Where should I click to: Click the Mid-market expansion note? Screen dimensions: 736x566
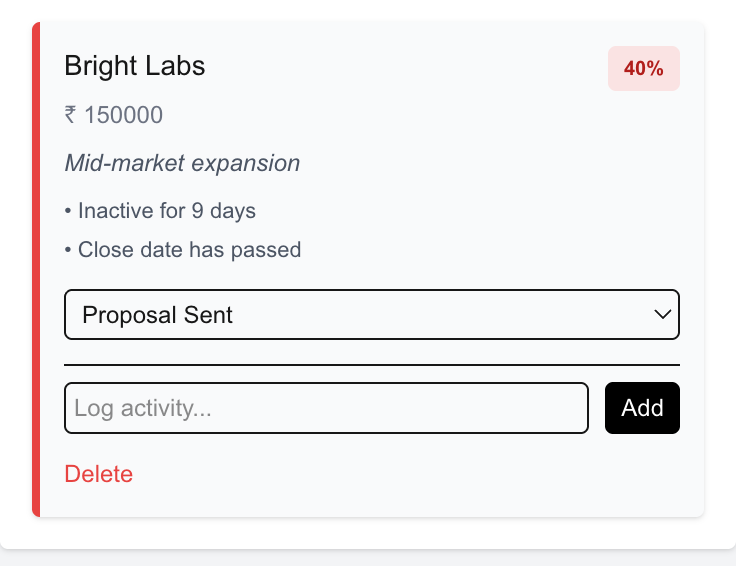pos(182,163)
